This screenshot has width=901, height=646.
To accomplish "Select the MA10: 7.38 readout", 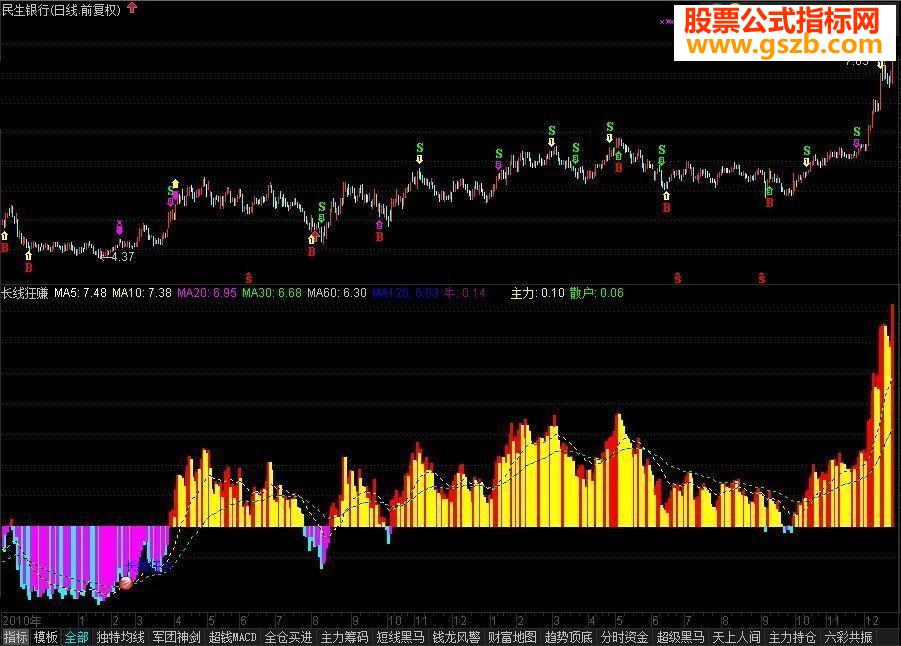I will [142, 293].
